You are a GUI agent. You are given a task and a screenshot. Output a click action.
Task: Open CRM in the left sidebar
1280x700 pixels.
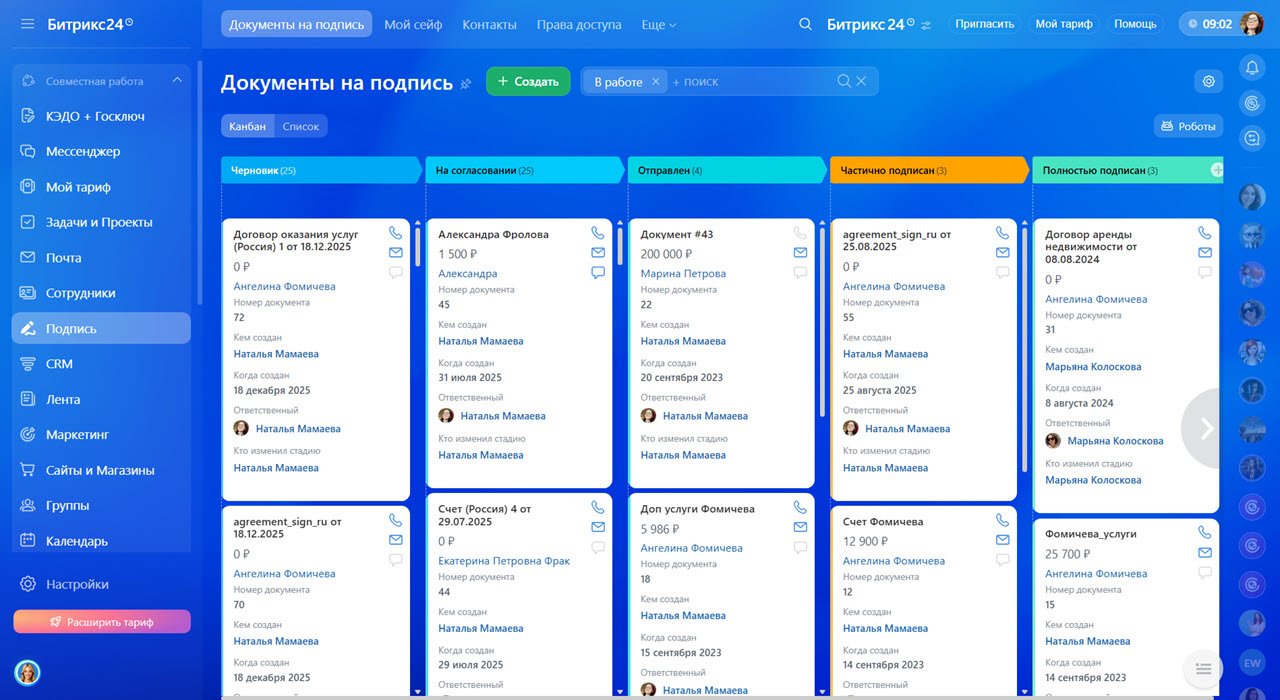click(59, 364)
